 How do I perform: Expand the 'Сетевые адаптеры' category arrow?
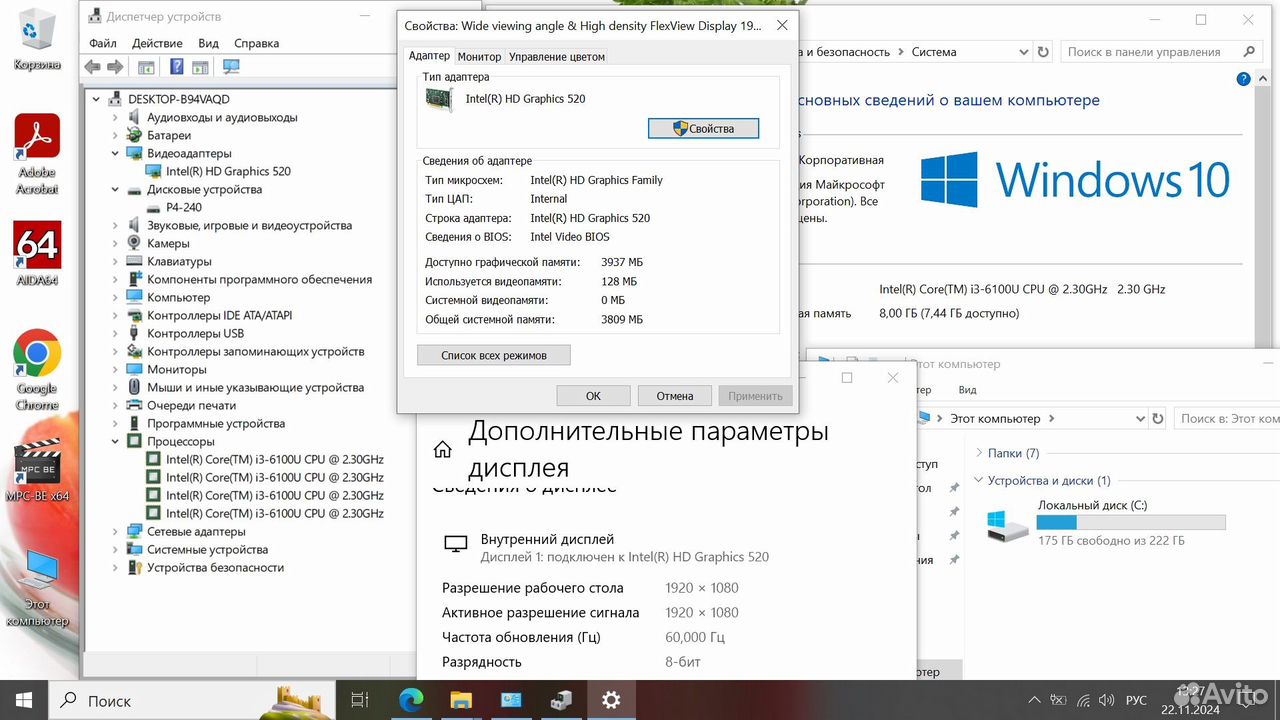(x=116, y=531)
